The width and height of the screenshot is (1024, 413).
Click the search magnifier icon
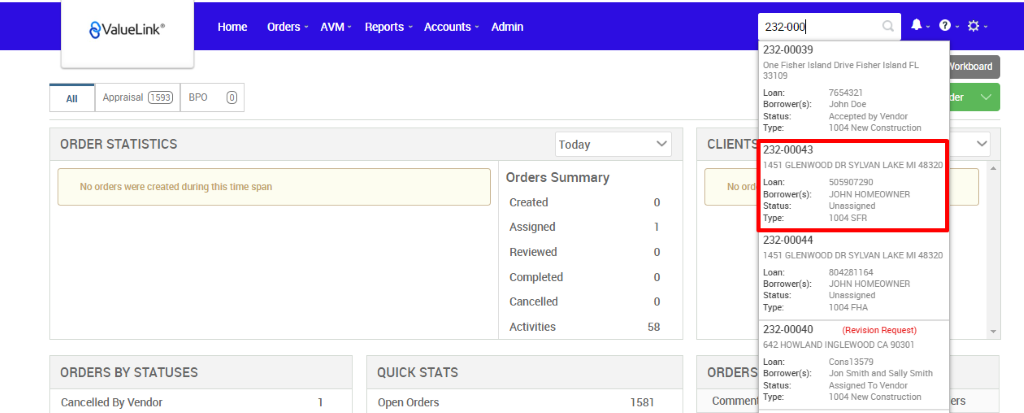[888, 27]
